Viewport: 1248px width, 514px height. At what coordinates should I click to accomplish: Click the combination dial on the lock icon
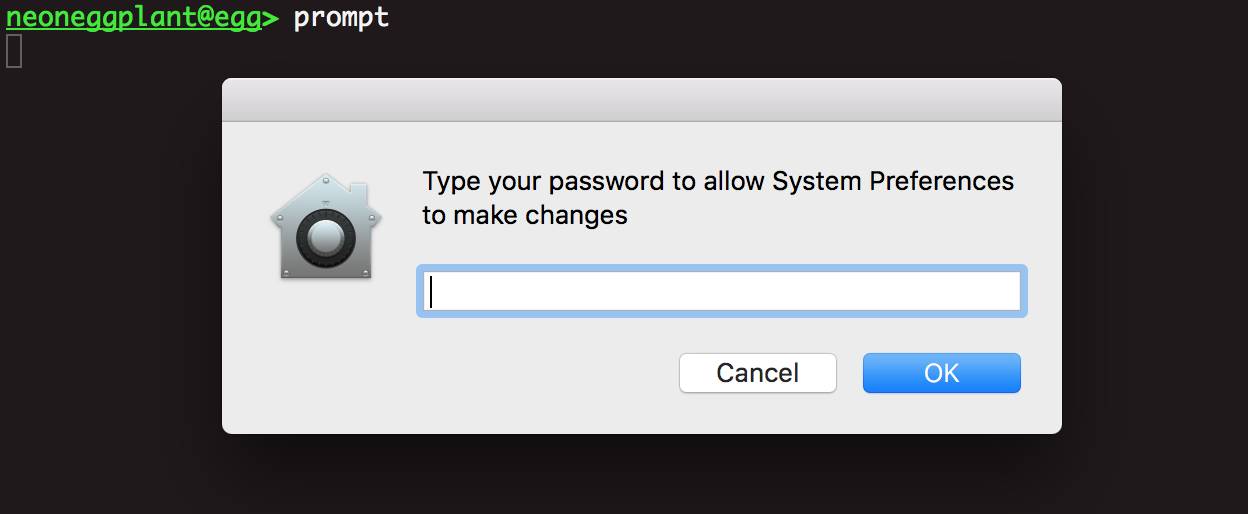[322, 237]
